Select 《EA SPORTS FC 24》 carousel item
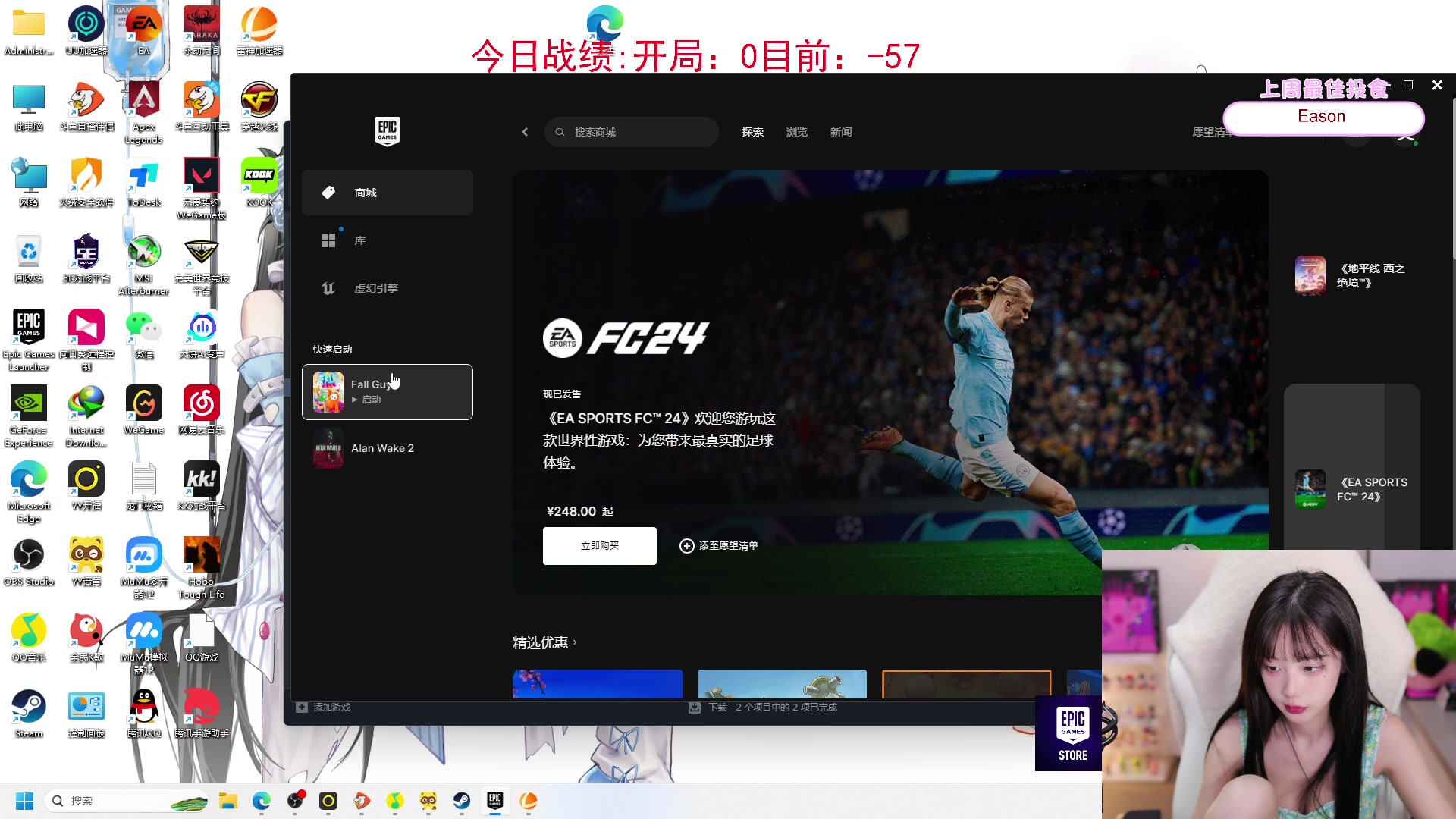1456x819 pixels. pos(1352,489)
